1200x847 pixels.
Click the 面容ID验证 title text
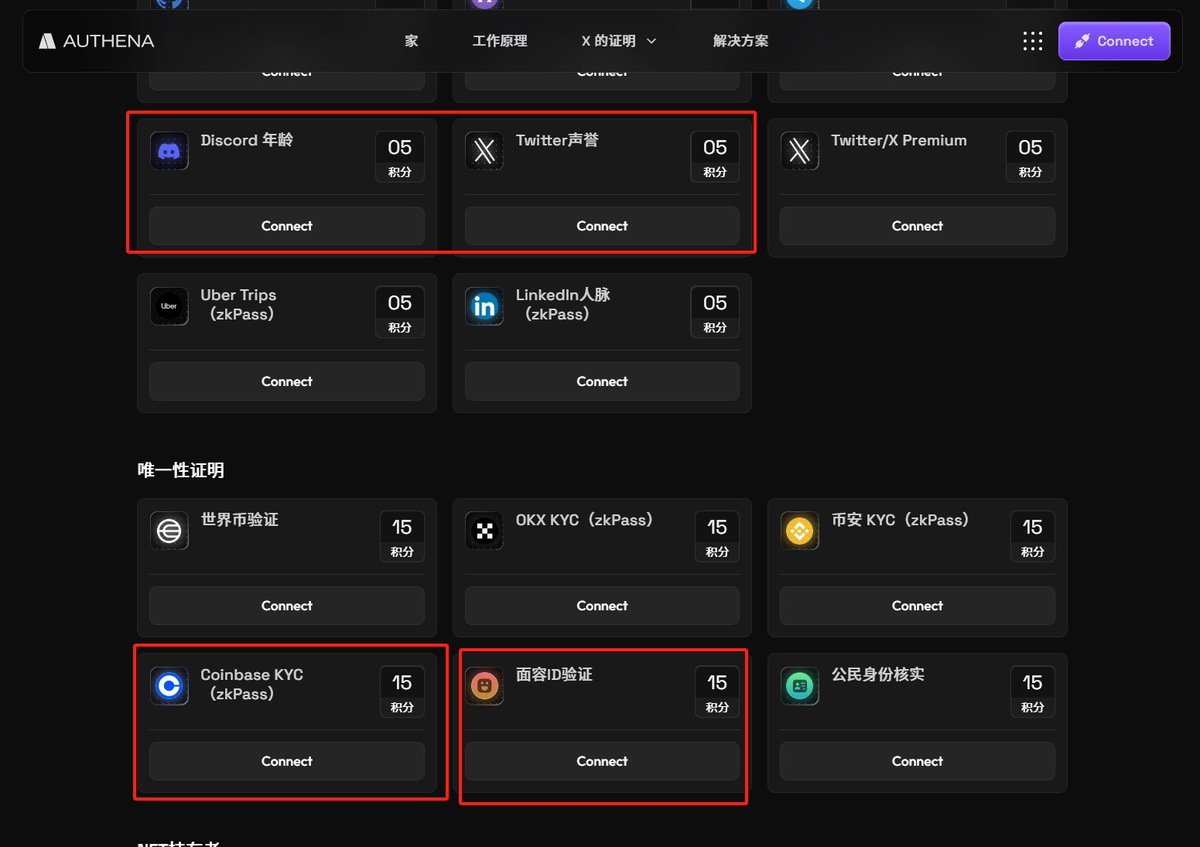click(x=554, y=675)
